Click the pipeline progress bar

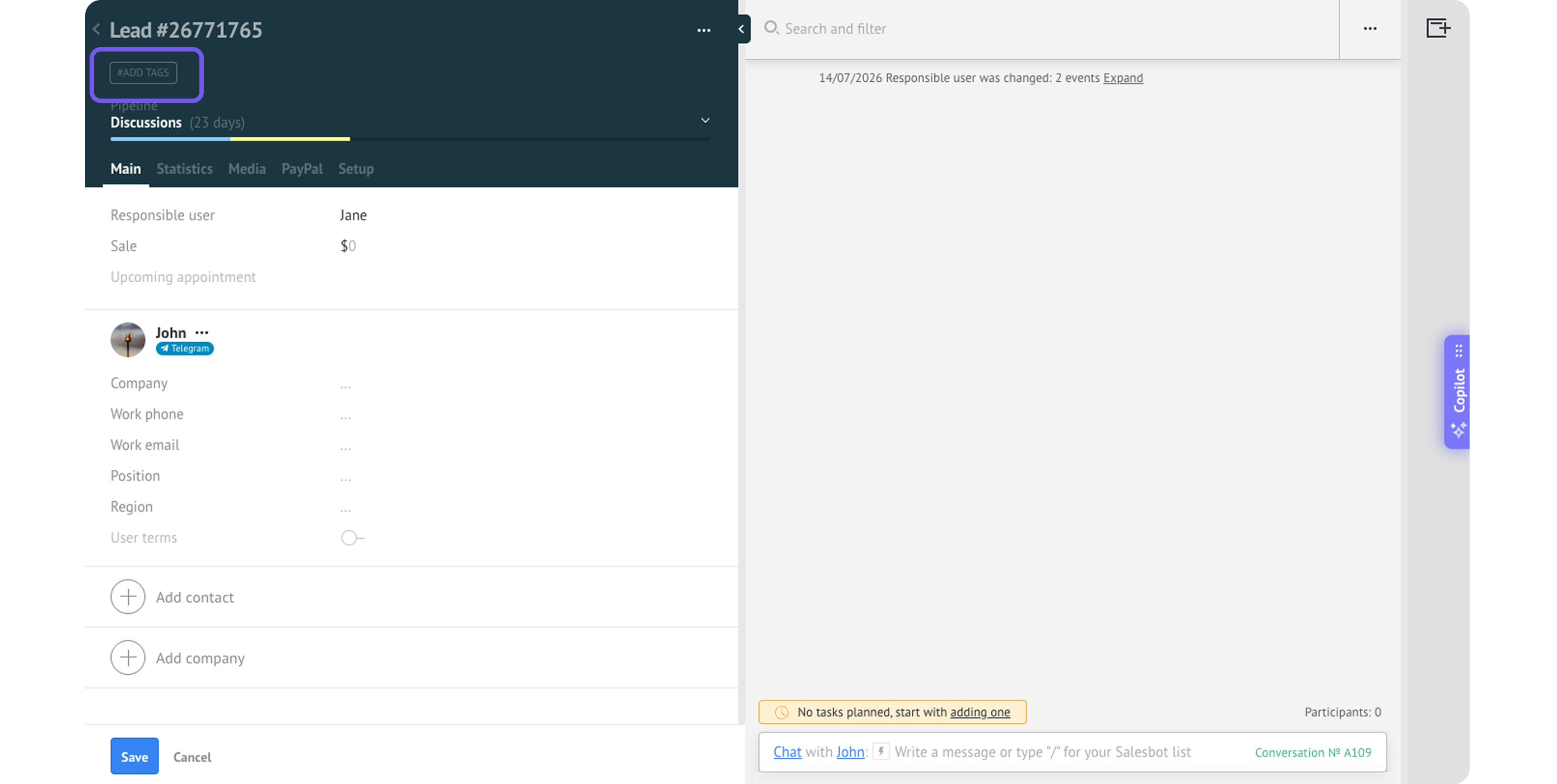tap(410, 139)
